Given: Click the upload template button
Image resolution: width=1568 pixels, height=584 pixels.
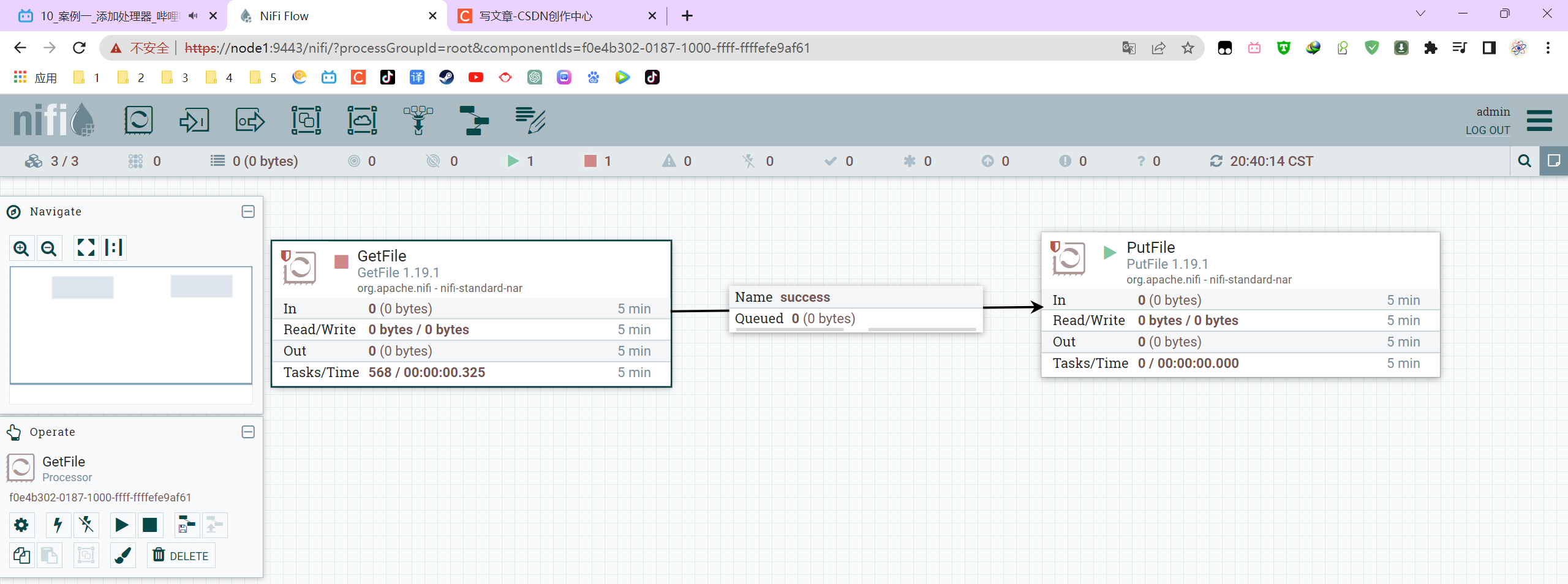Looking at the screenshot, I should click(x=215, y=525).
